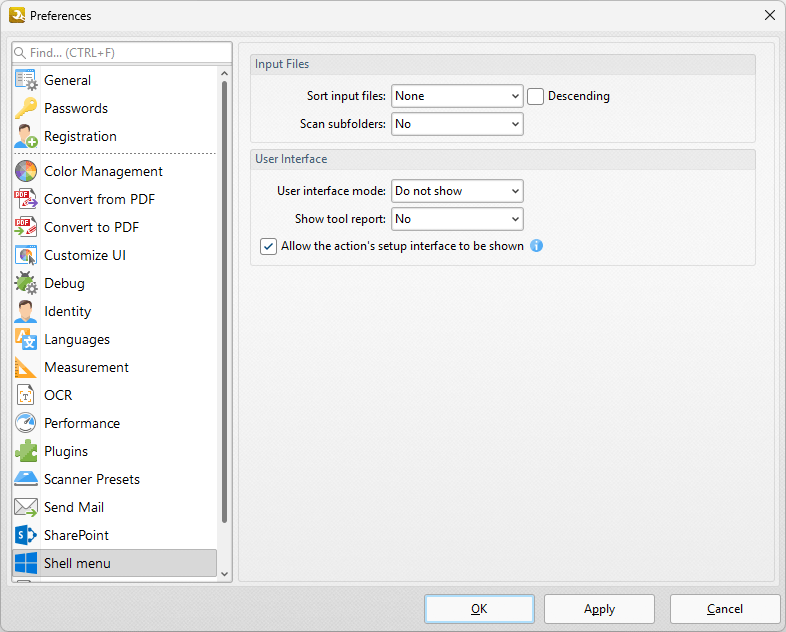This screenshot has height=632, width=786.
Task: Click the User Interface section header
Action: (503, 159)
